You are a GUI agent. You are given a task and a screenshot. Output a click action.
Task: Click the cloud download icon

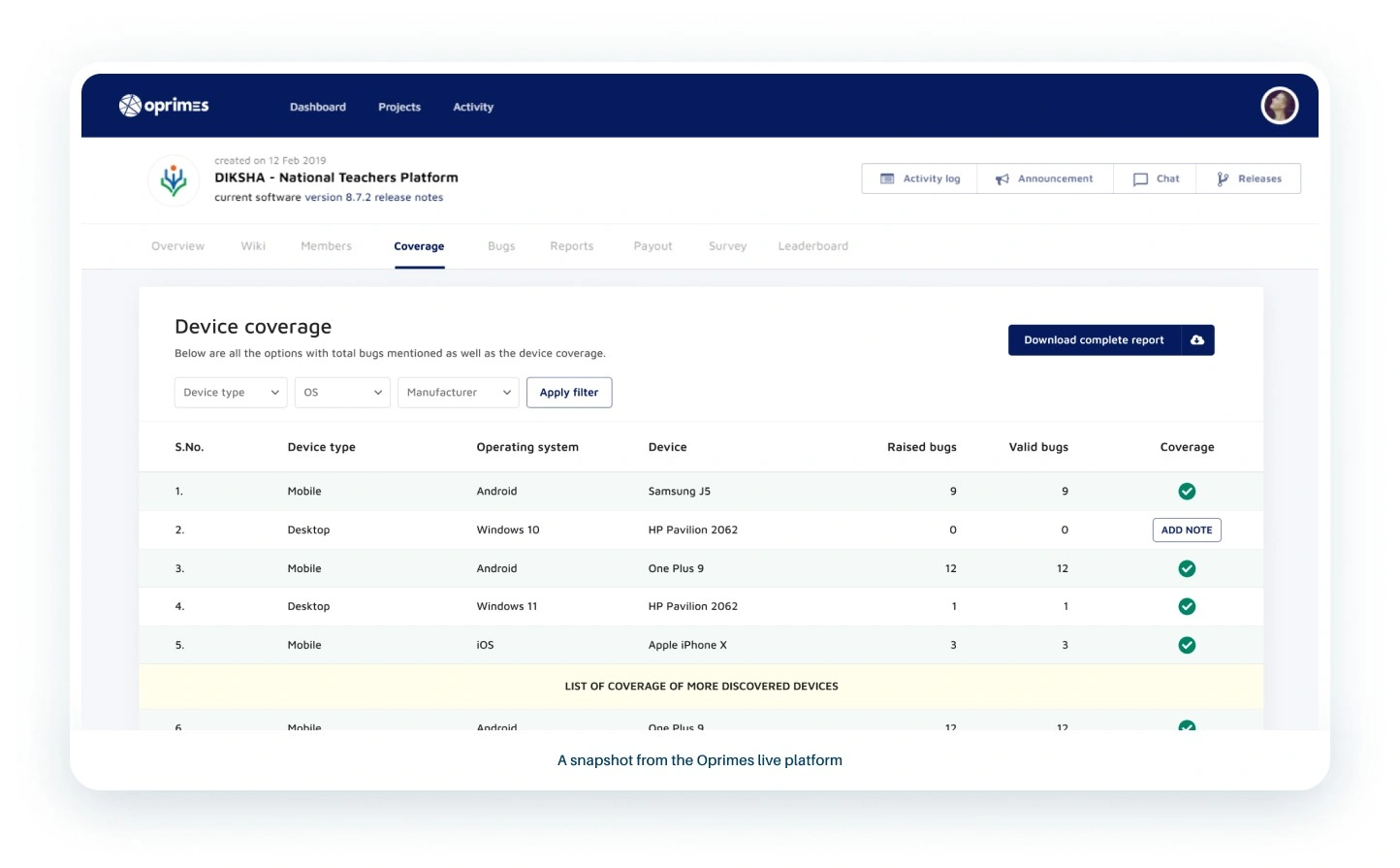tap(1197, 340)
